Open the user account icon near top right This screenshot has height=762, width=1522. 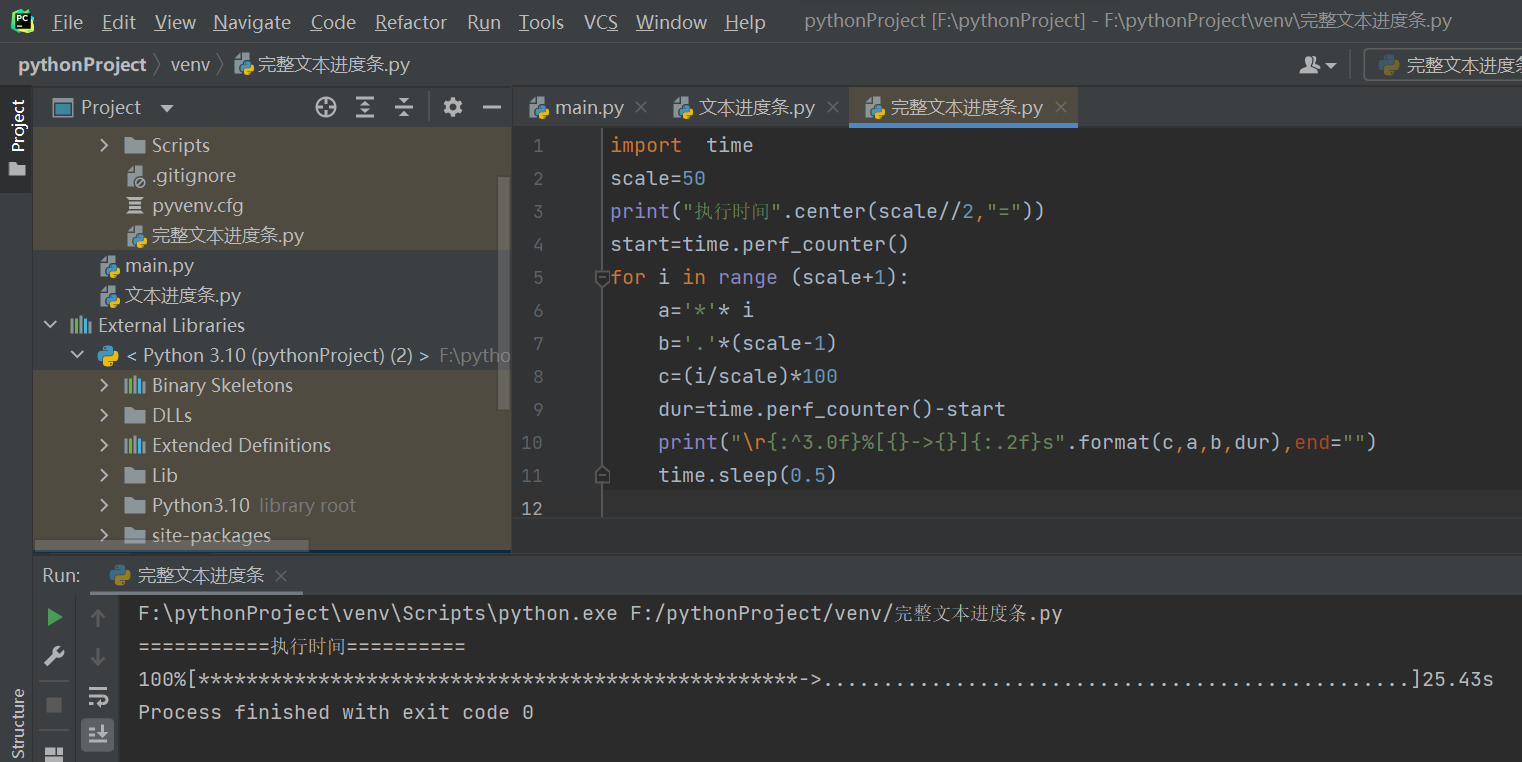click(x=1311, y=64)
